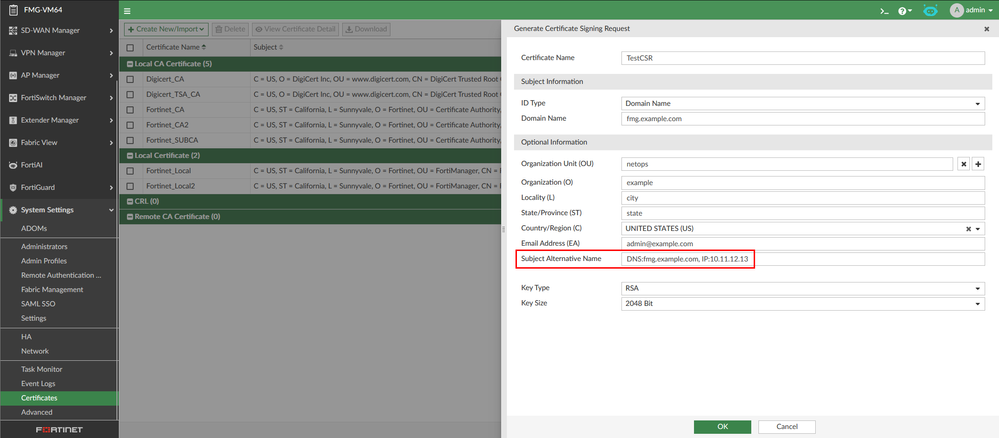Toggle the hamburger sidebar menu
999x438 pixels.
pyautogui.click(x=128, y=10)
